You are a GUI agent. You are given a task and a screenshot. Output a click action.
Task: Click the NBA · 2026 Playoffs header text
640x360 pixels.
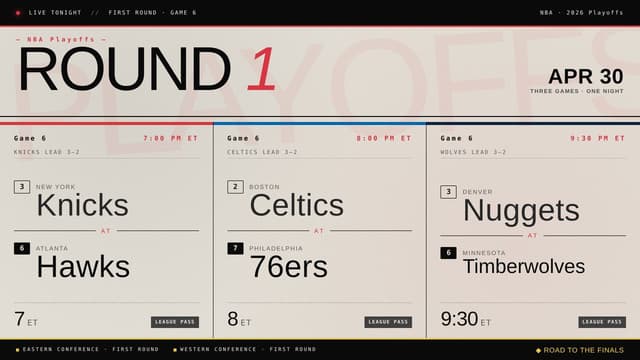pos(582,13)
